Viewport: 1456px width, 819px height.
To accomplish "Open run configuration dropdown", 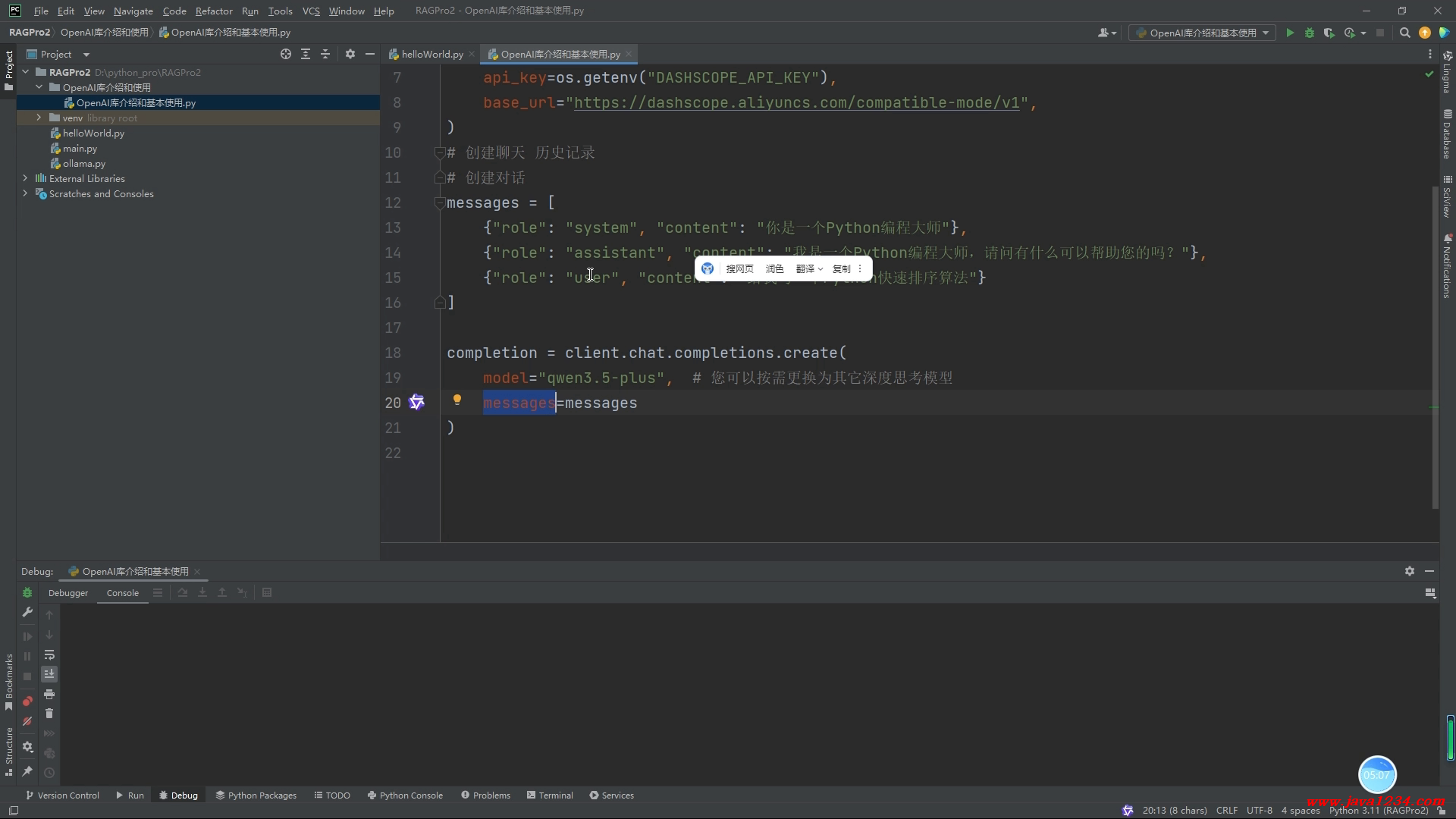I will click(1202, 33).
